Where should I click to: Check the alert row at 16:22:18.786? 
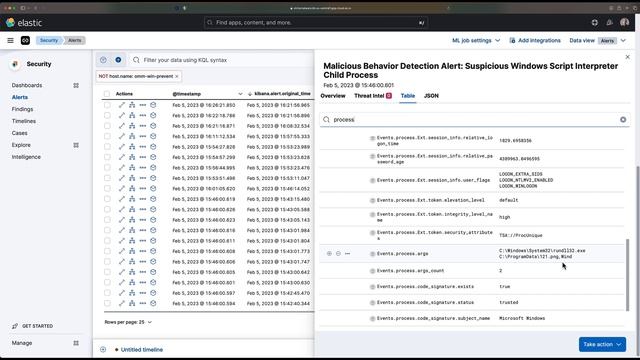coord(107,116)
